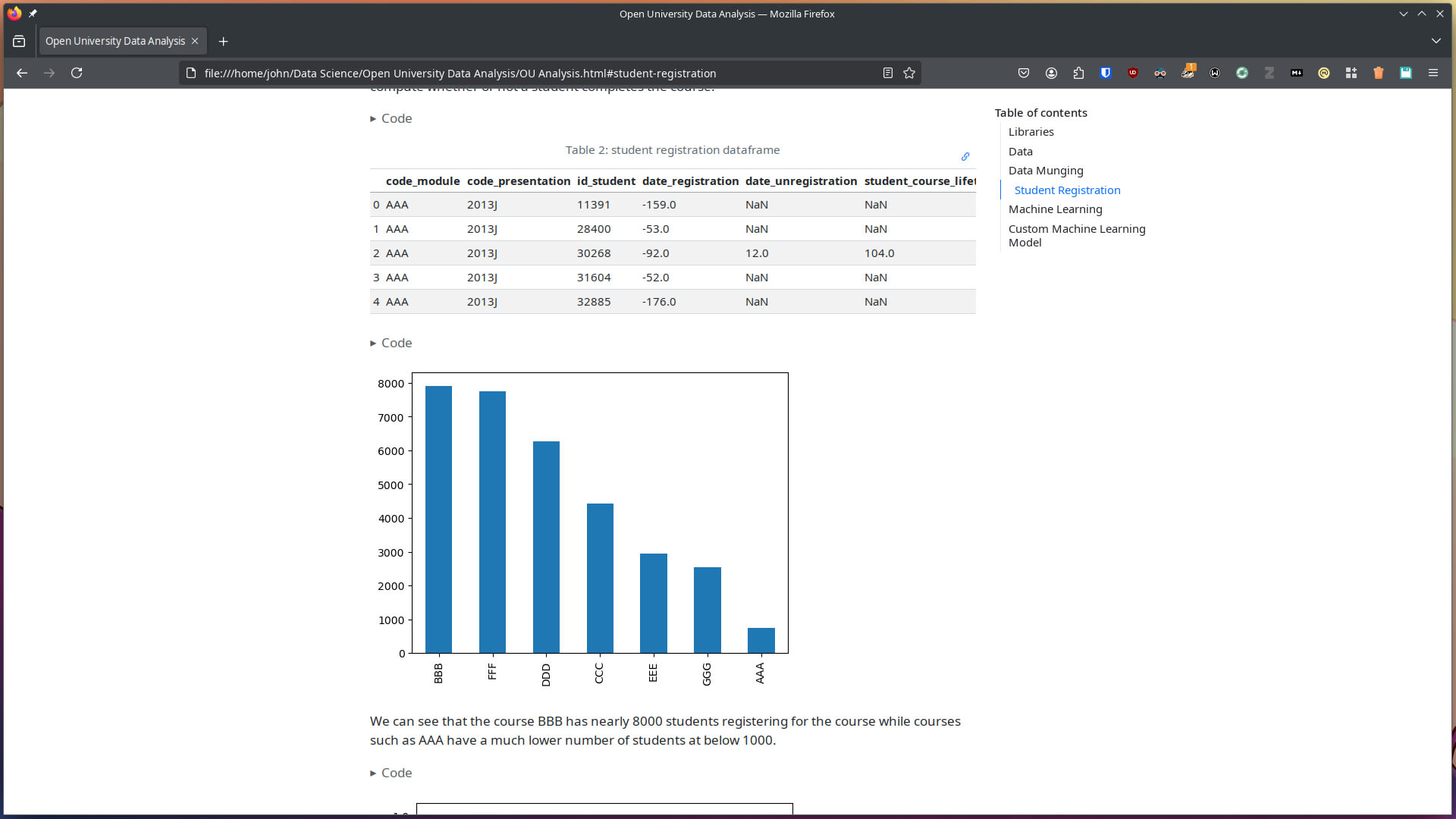Click the Table 2 anchor link icon
Viewport: 1456px width, 819px height.
click(965, 156)
